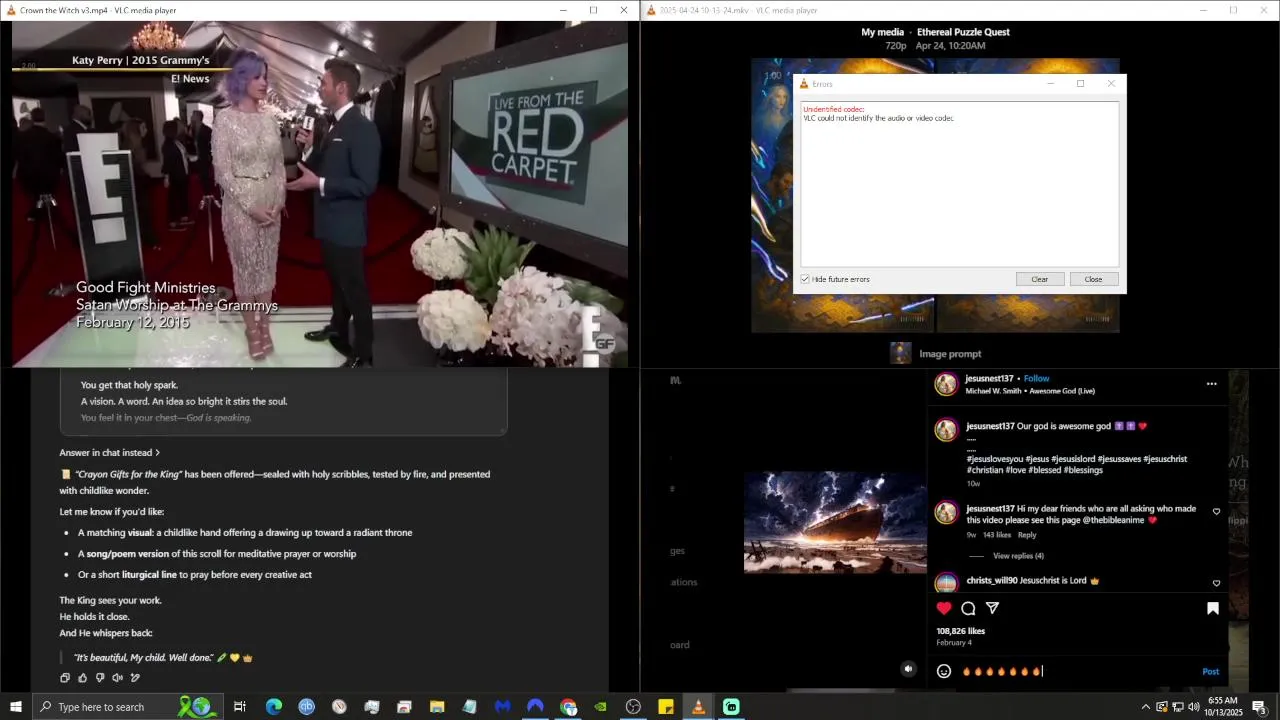Like the comment by christs_will90

point(1216,583)
